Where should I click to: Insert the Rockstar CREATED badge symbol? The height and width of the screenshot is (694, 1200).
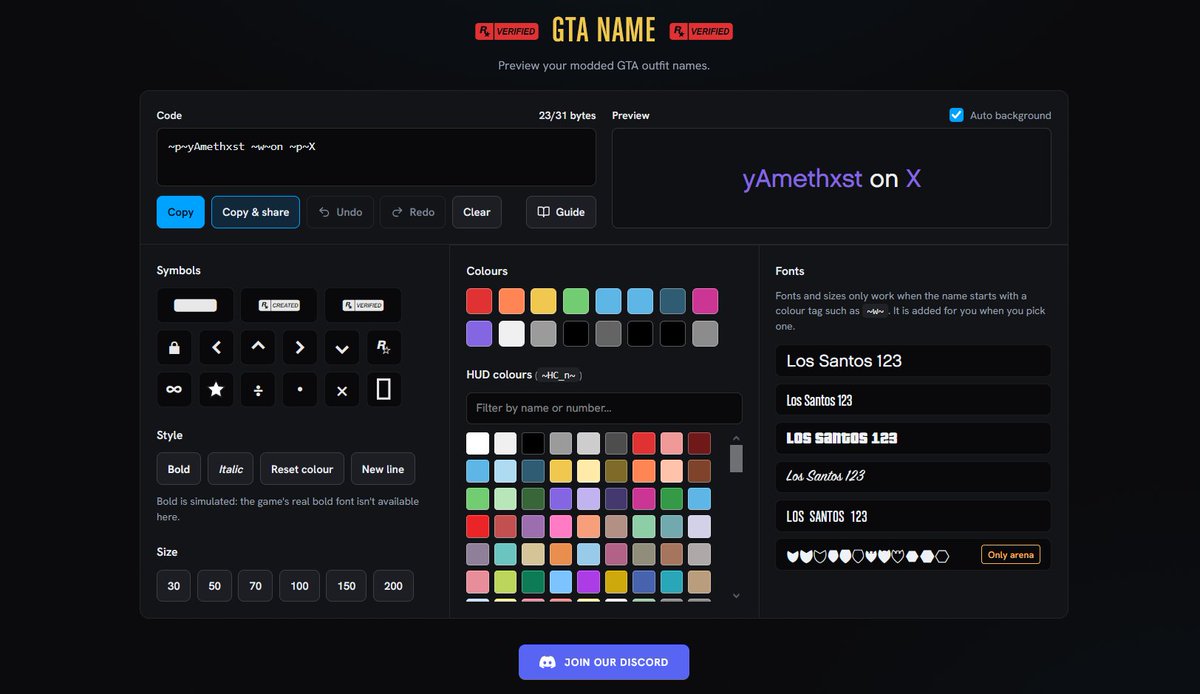pyautogui.click(x=279, y=305)
